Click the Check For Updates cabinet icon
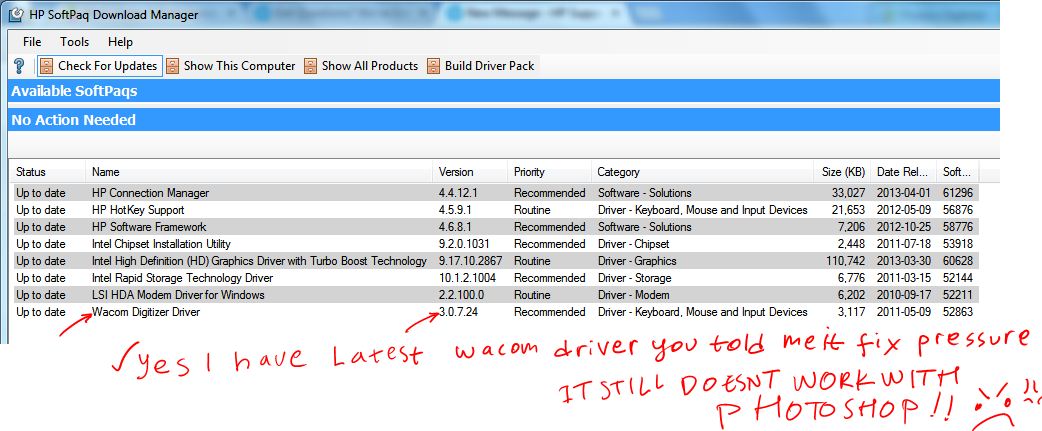The width and height of the screenshot is (1042, 431). 47,66
